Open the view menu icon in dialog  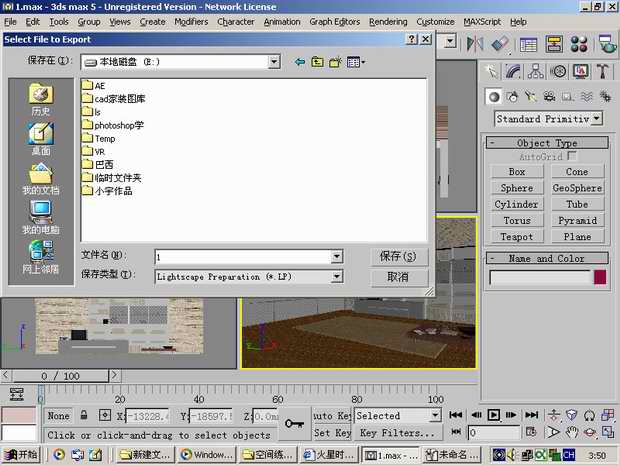point(355,62)
